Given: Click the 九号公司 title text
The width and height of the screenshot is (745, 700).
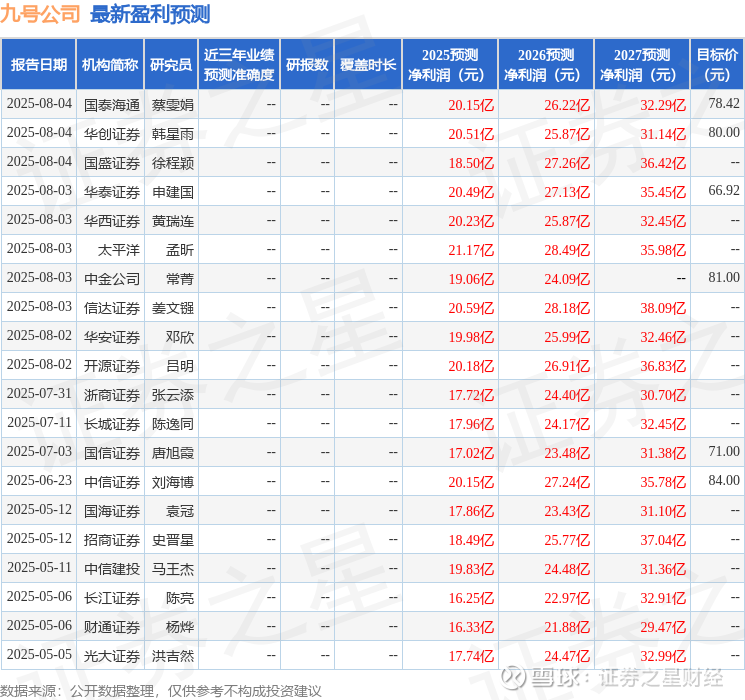Looking at the screenshot, I should tap(40, 14).
